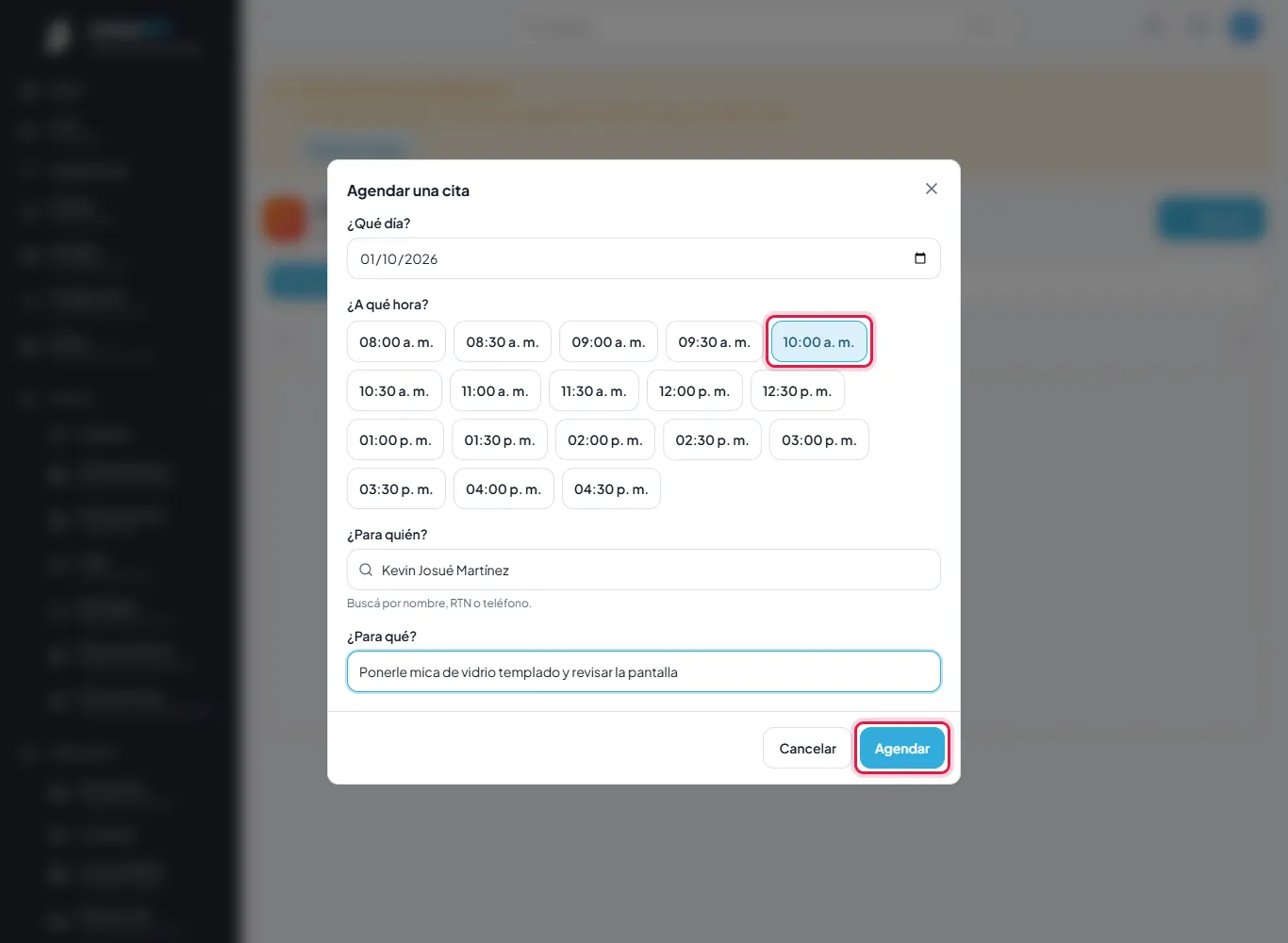
Task: Select the 03:00 p. m. time slot
Action: (819, 439)
